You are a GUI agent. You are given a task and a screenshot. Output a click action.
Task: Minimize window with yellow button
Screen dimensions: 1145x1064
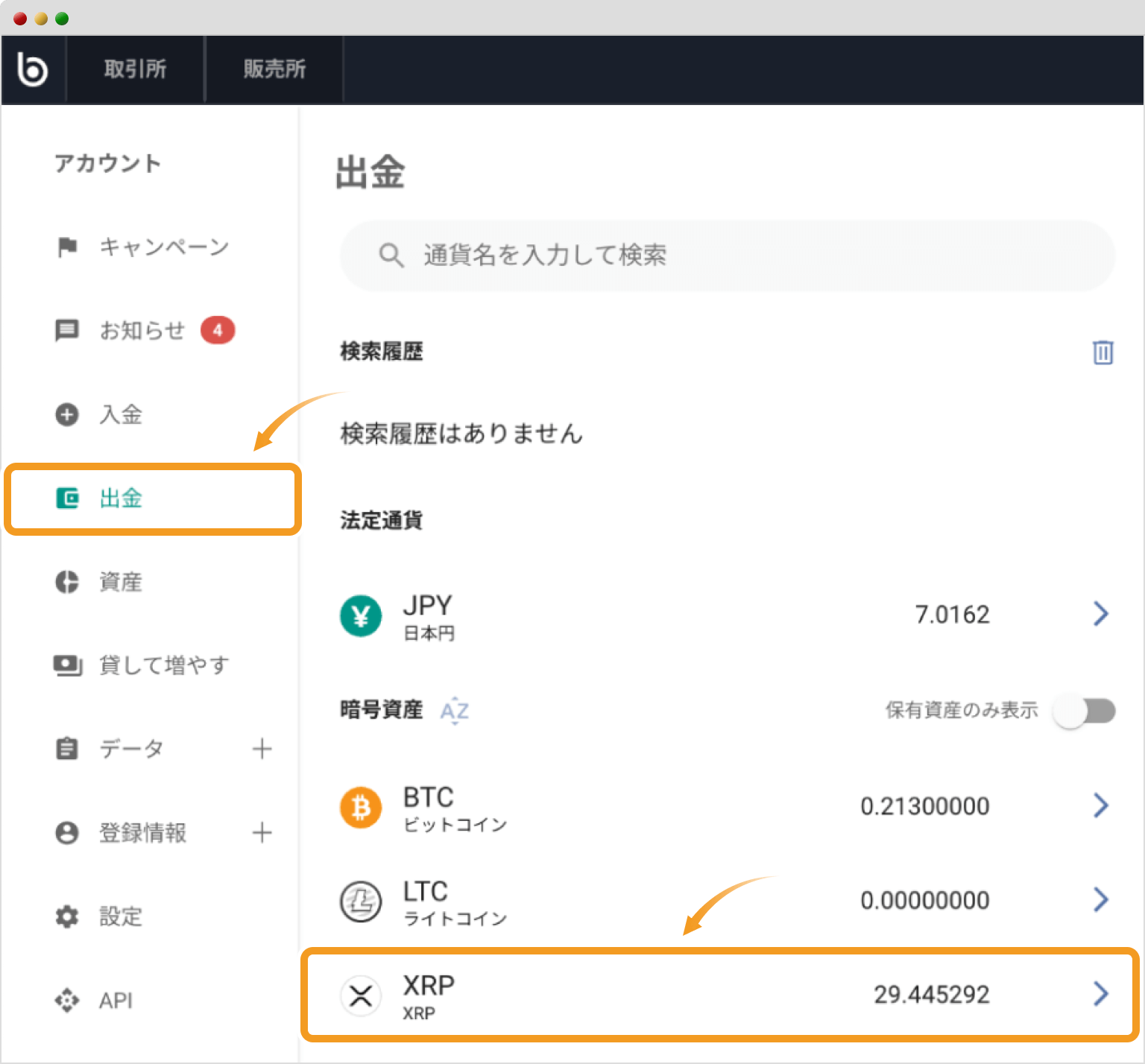point(41,19)
